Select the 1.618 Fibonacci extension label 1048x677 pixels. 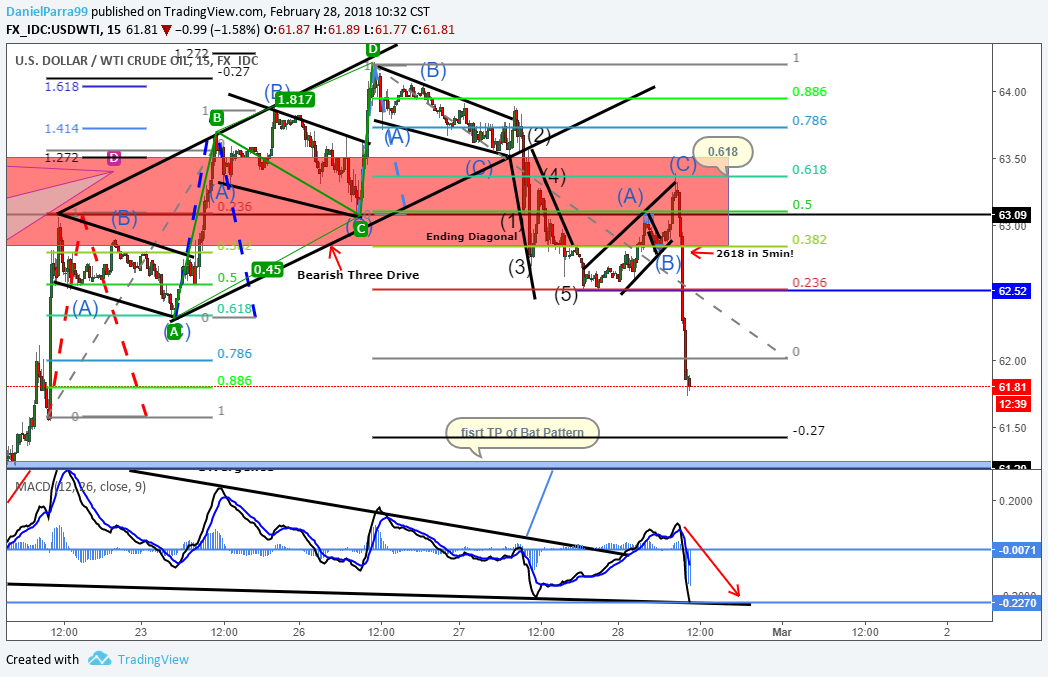(62, 86)
